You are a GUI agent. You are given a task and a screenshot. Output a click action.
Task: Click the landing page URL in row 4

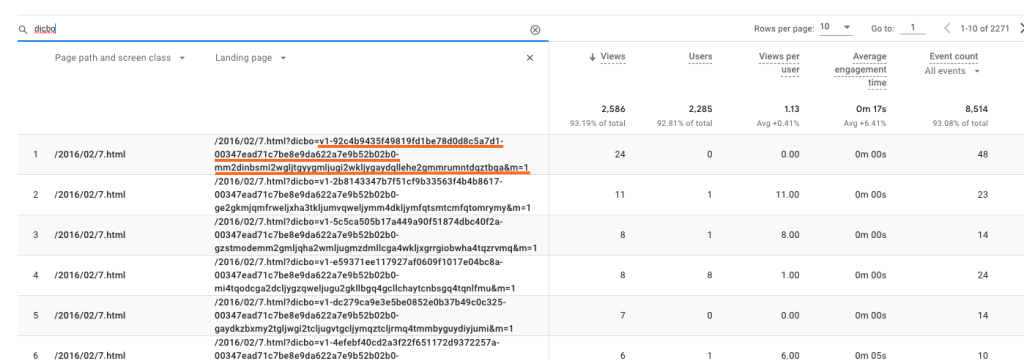coord(365,275)
